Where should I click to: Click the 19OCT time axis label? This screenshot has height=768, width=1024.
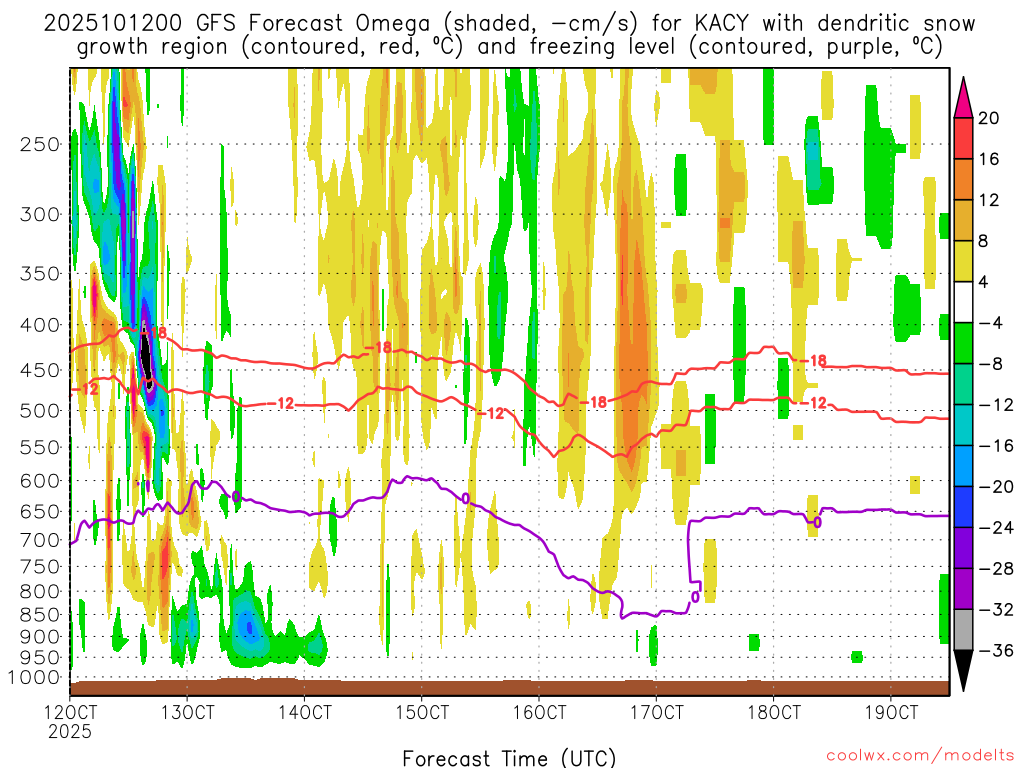(891, 712)
